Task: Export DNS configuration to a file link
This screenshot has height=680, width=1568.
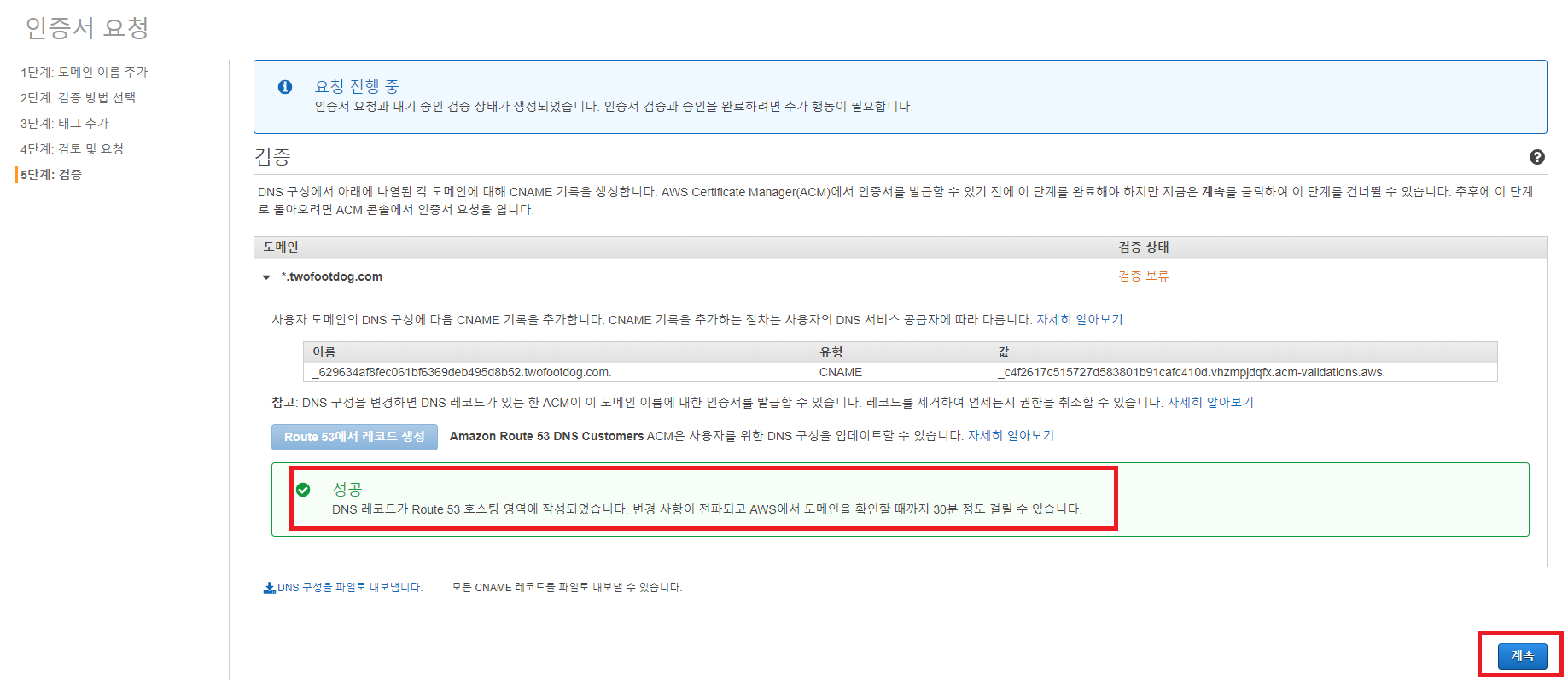Action: click(x=350, y=588)
